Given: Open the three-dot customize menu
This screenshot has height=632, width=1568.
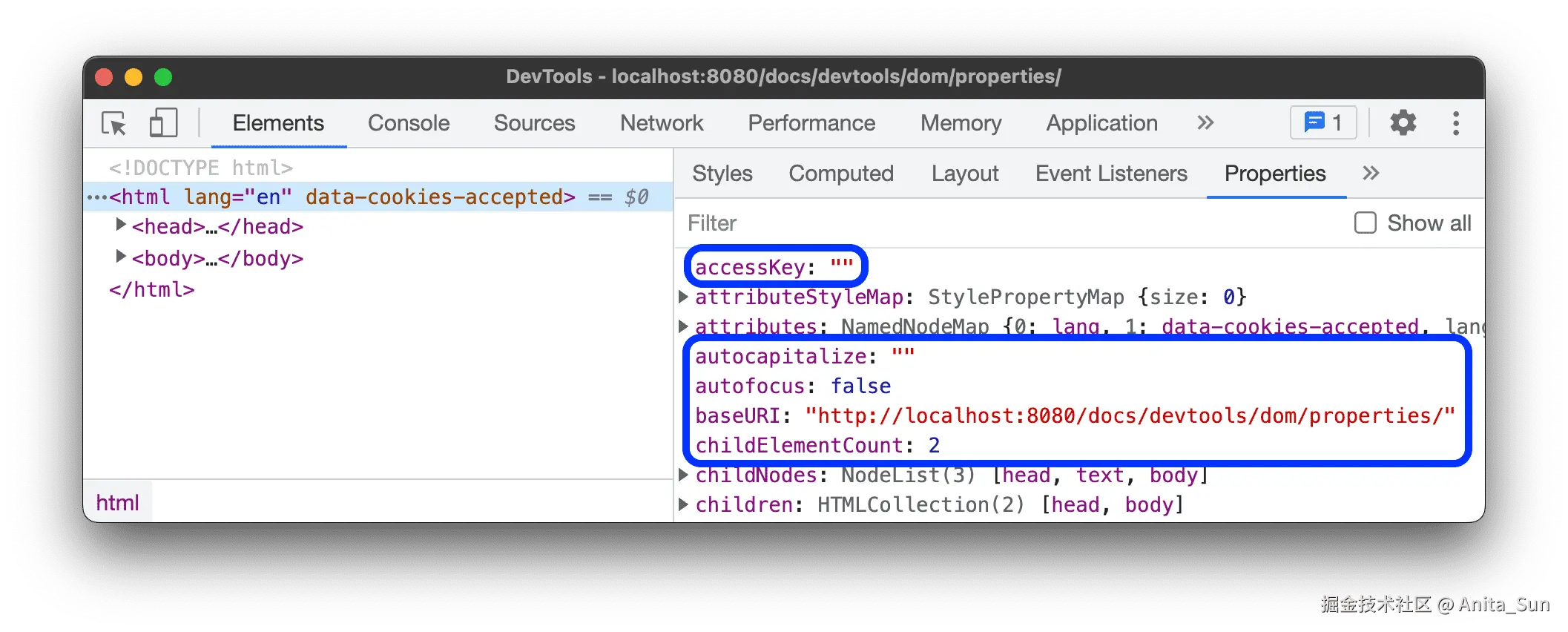Looking at the screenshot, I should click(1456, 123).
